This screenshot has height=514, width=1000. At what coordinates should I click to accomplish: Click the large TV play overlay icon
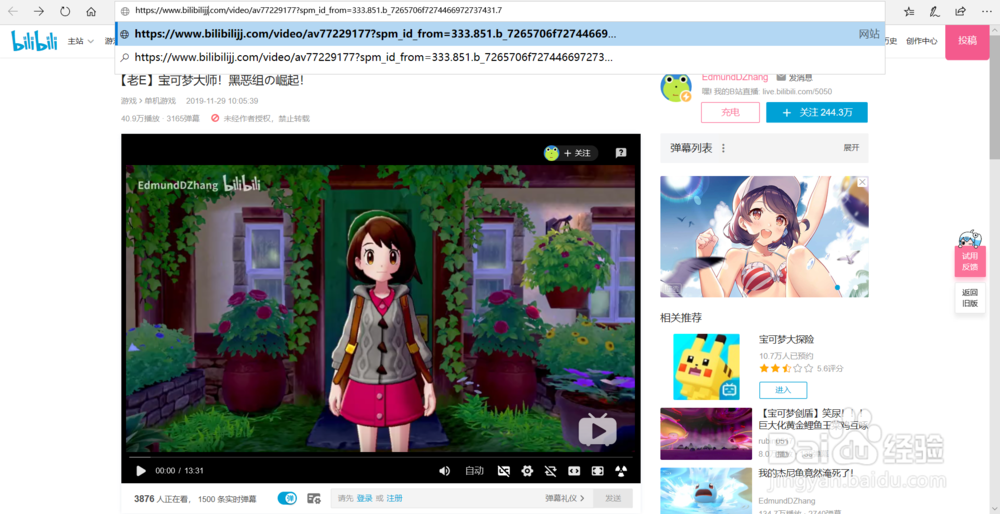pos(598,430)
